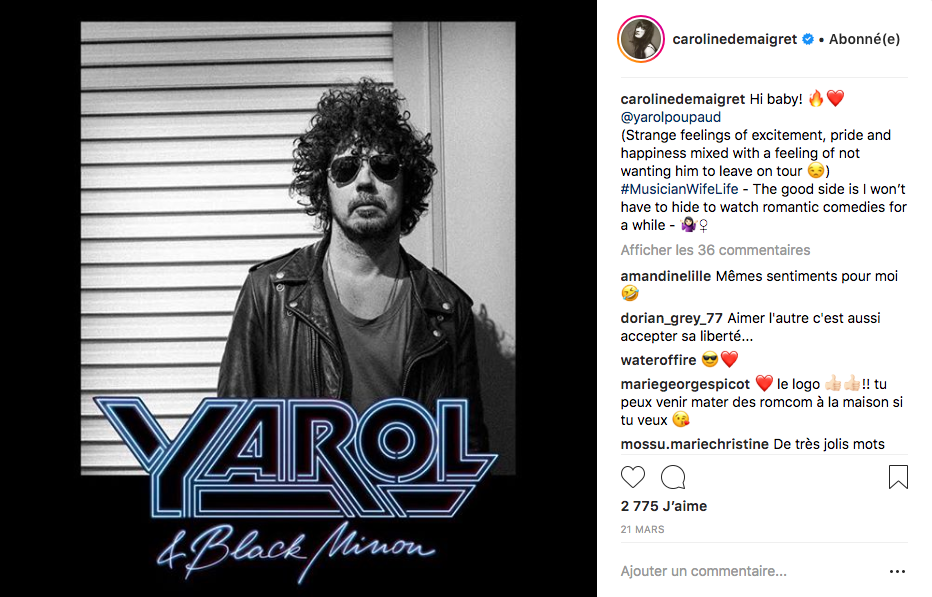Open the three-dot more options menu
Screen dimensions: 932x597
(x=897, y=571)
